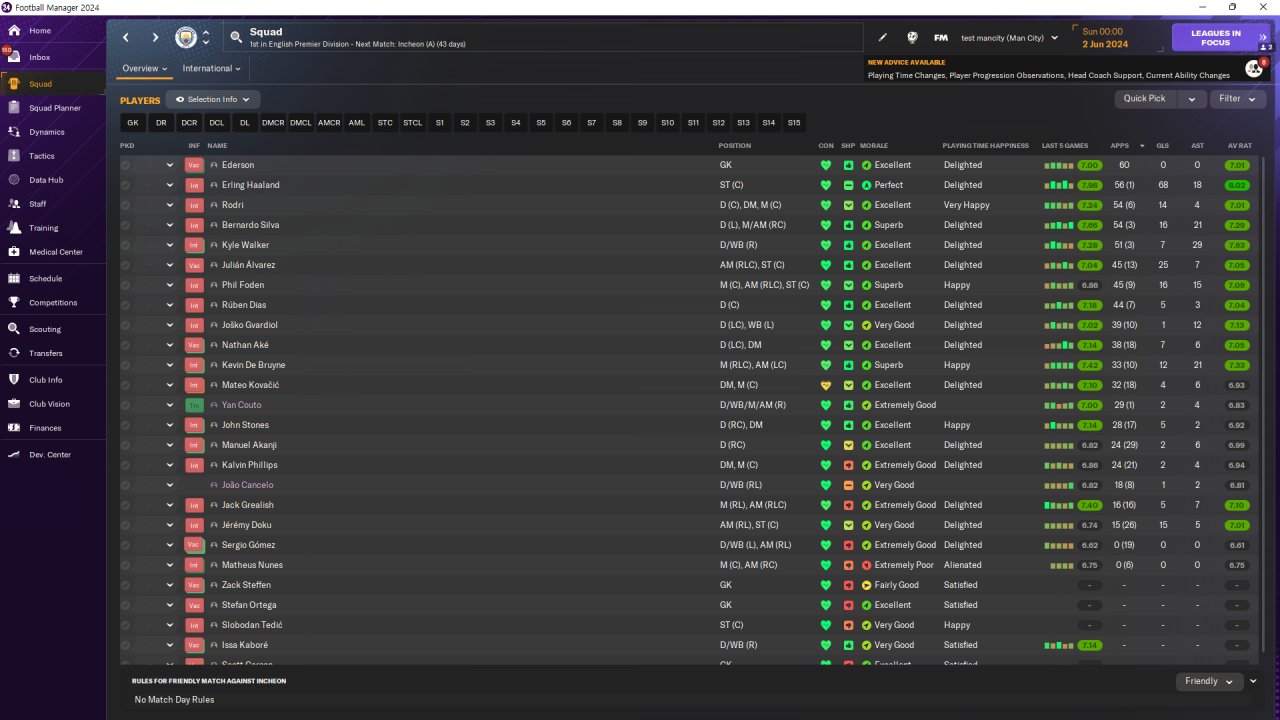Open the Friendly match type dropdown
Viewport: 1280px width, 720px height.
(1208, 681)
